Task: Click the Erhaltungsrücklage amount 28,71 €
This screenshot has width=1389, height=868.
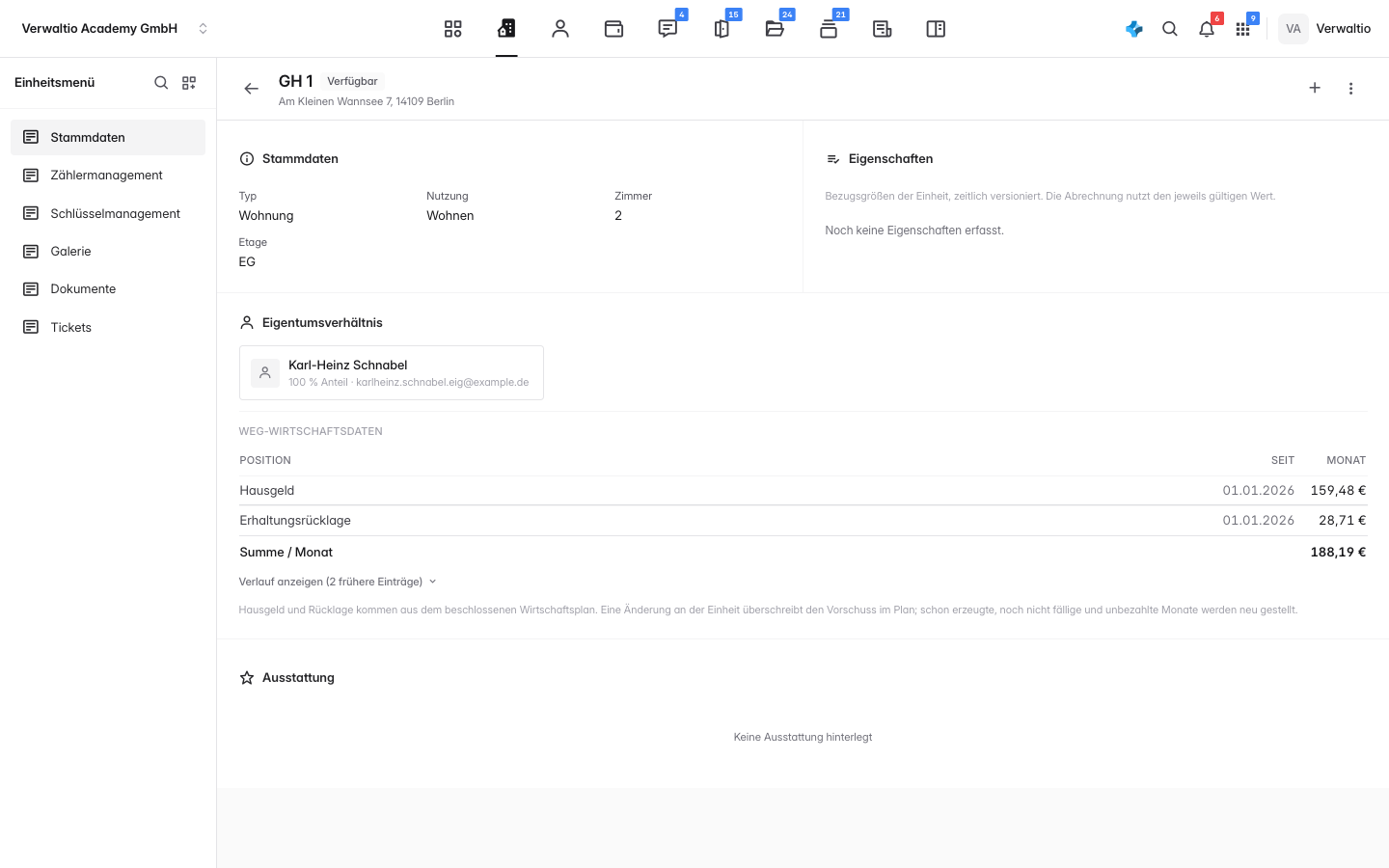Action: click(1343, 521)
